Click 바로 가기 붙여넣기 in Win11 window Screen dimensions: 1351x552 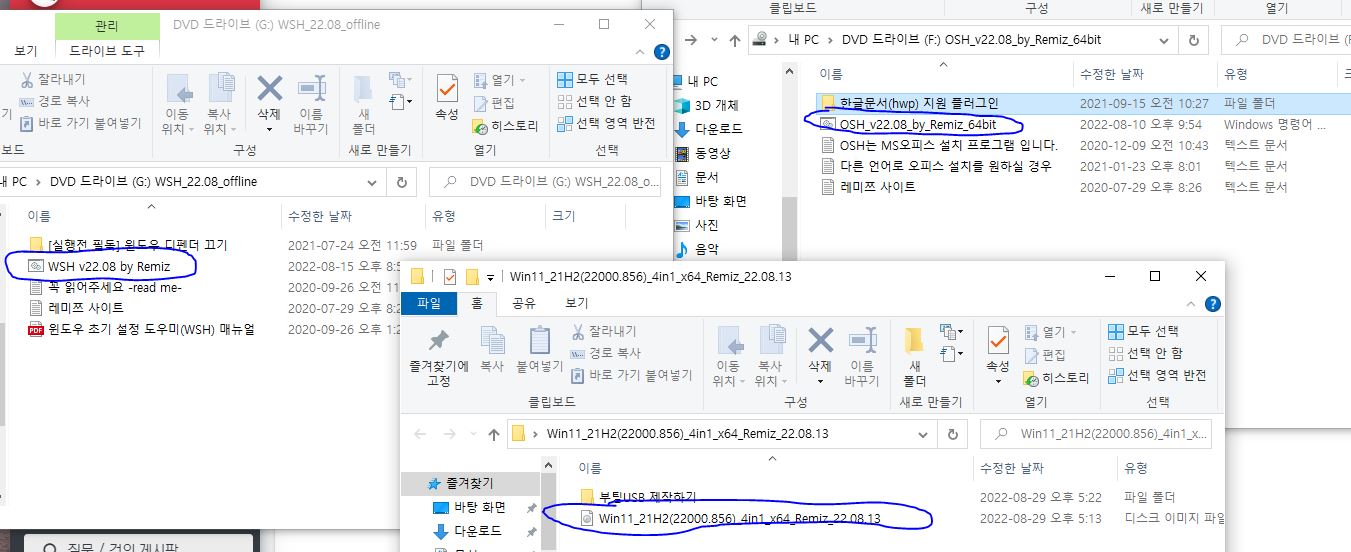631,375
